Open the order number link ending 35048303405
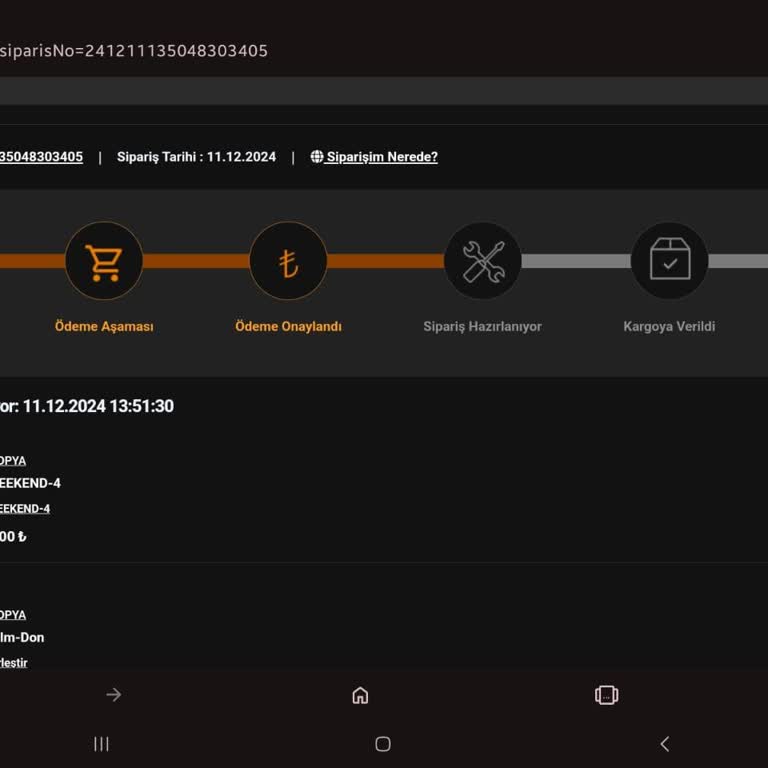The height and width of the screenshot is (768, 768). [41, 157]
